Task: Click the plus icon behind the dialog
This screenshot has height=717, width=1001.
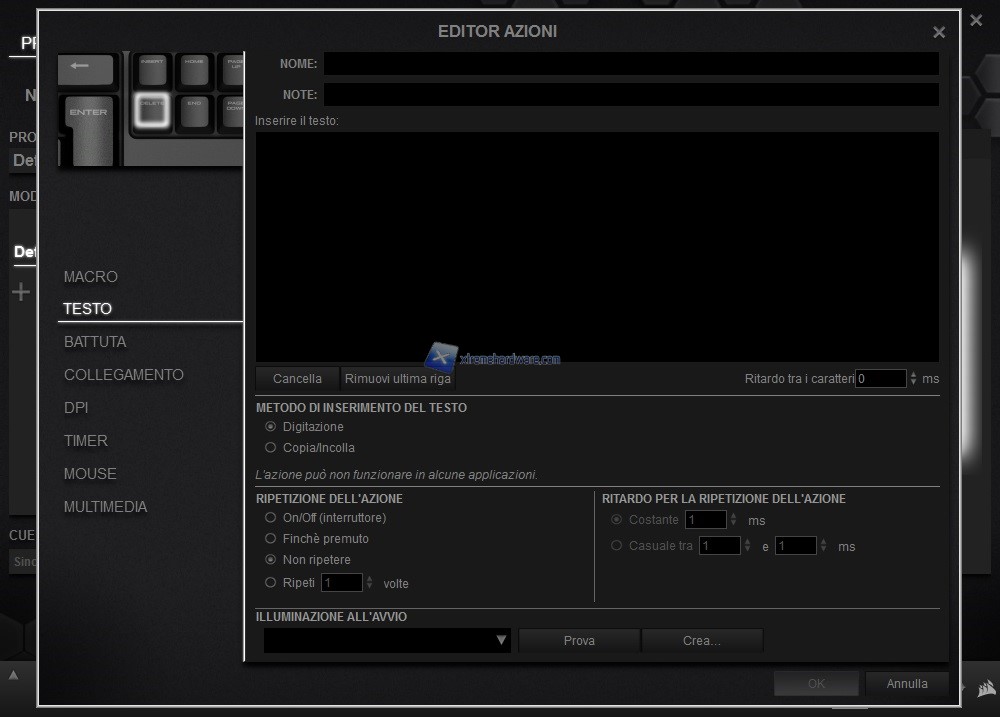Action: click(21, 292)
